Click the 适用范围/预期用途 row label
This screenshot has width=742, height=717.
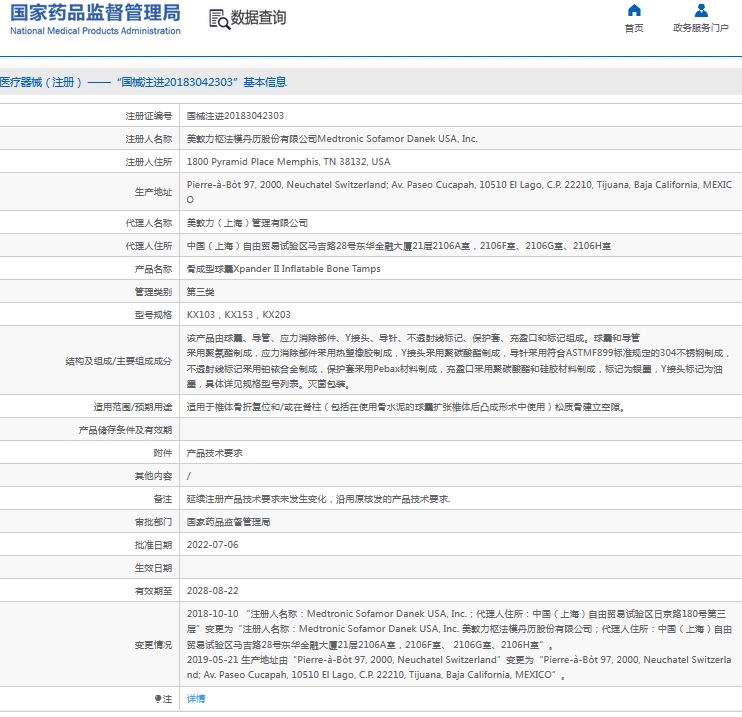(x=132, y=407)
